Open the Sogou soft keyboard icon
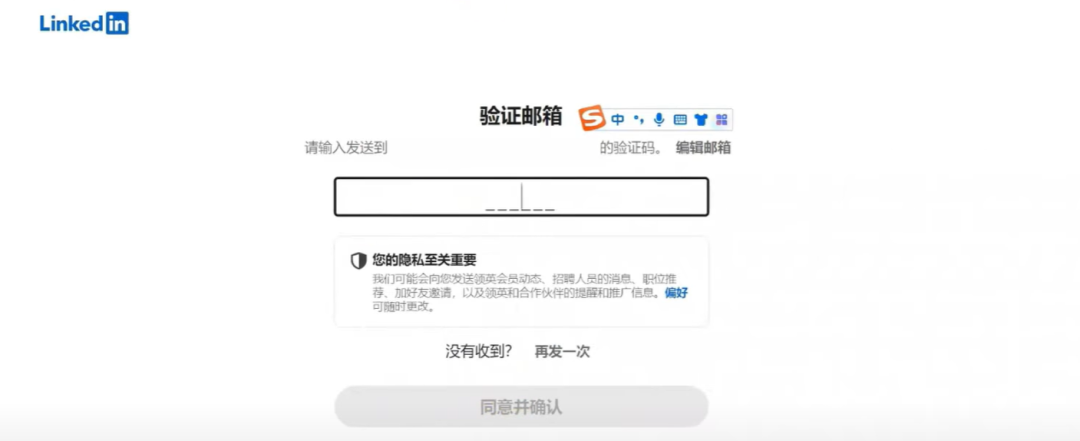The height and width of the screenshot is (441, 1080). 680,120
